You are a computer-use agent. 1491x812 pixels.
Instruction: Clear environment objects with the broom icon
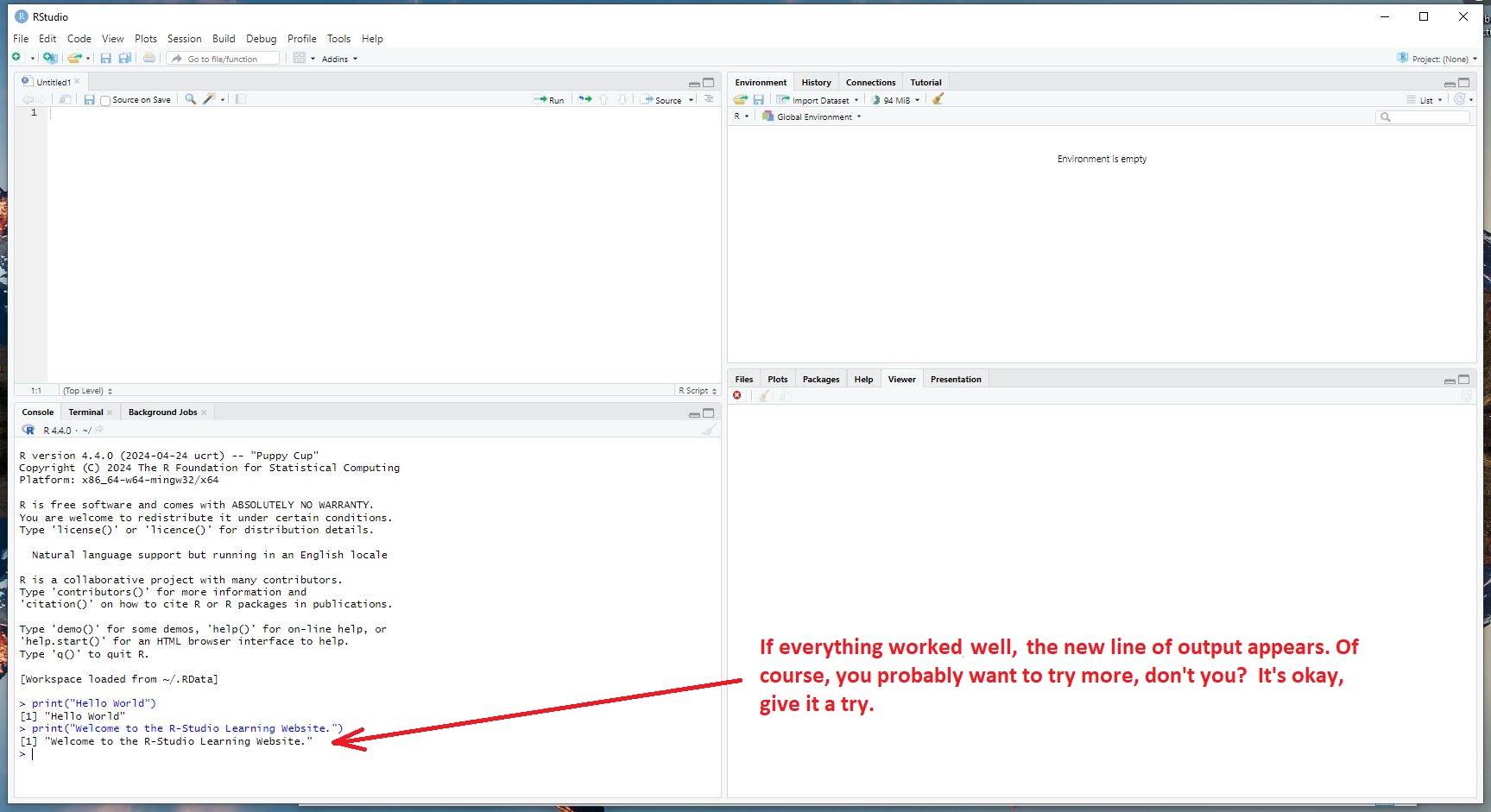click(938, 99)
